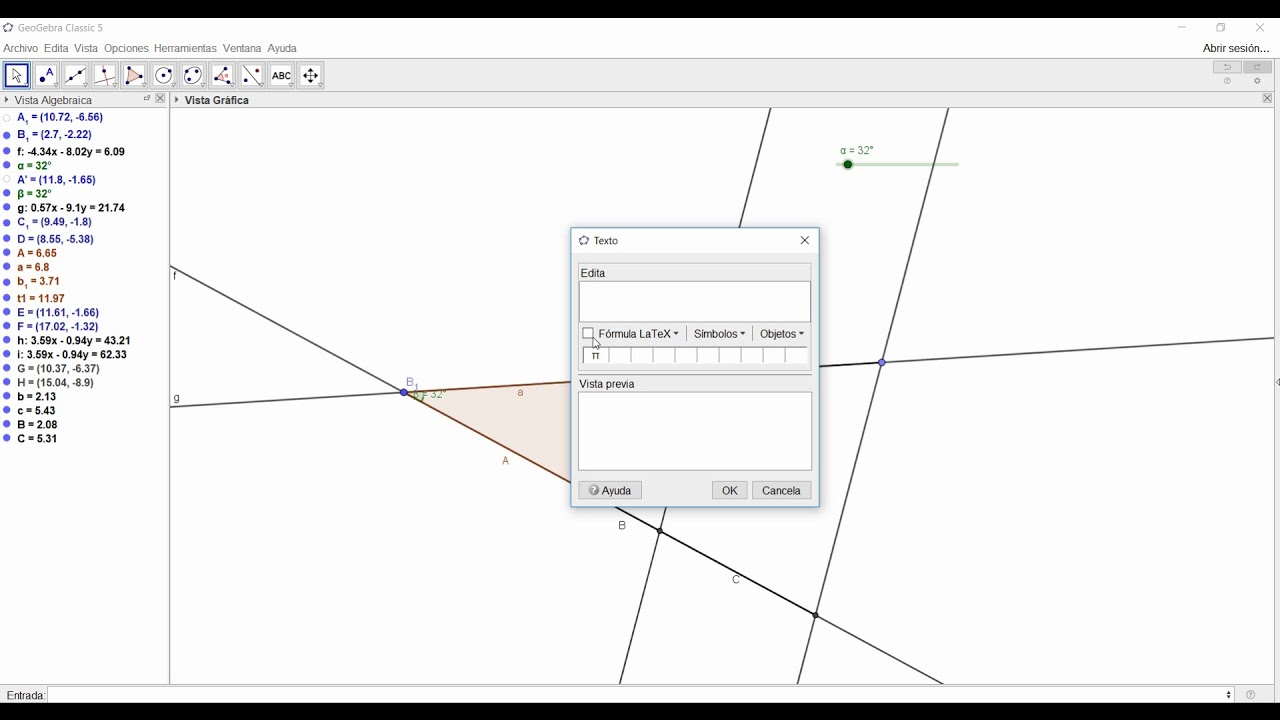Click the Ayuda button in dialog
Screen dimensions: 1280x720
(610, 491)
